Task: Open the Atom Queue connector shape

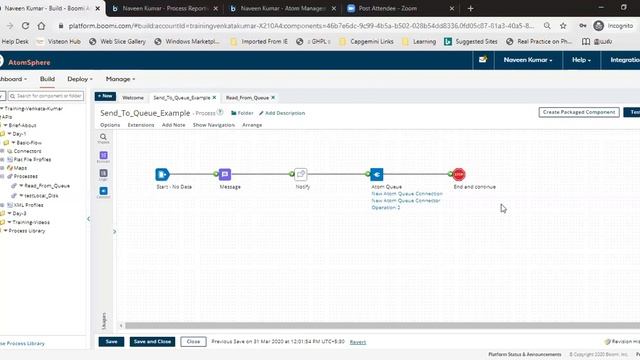Action: (376, 174)
